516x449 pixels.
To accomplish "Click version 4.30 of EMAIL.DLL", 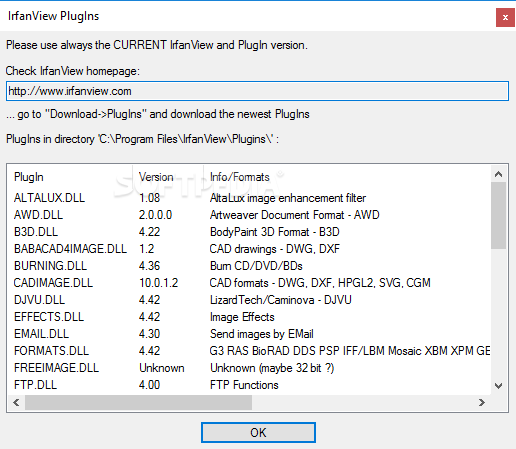I will pyautogui.click(x=150, y=334).
